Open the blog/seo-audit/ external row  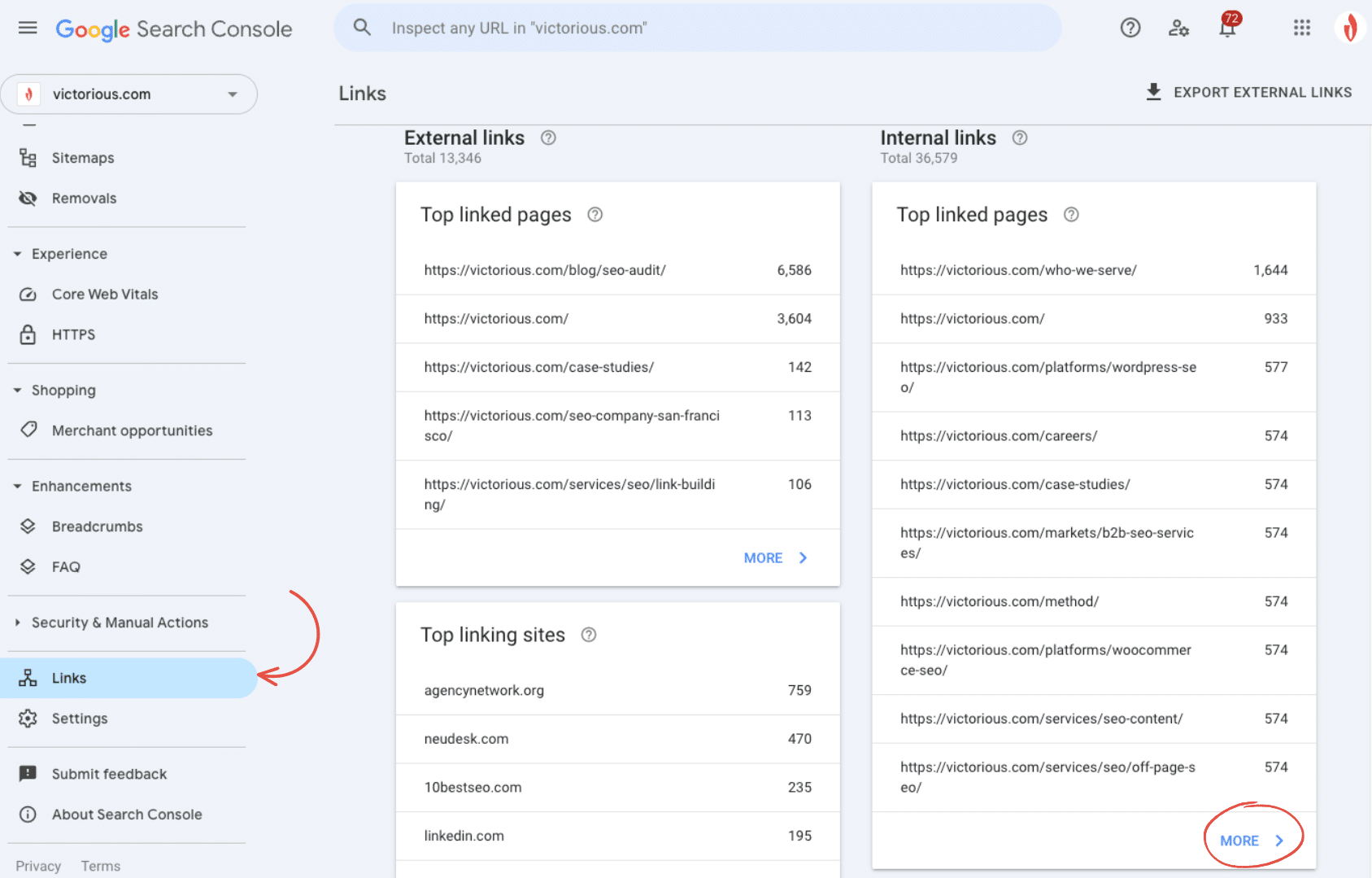[x=617, y=270]
